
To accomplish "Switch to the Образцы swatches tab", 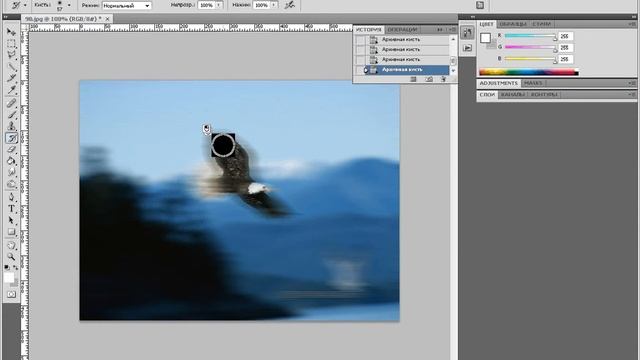I will coord(513,24).
